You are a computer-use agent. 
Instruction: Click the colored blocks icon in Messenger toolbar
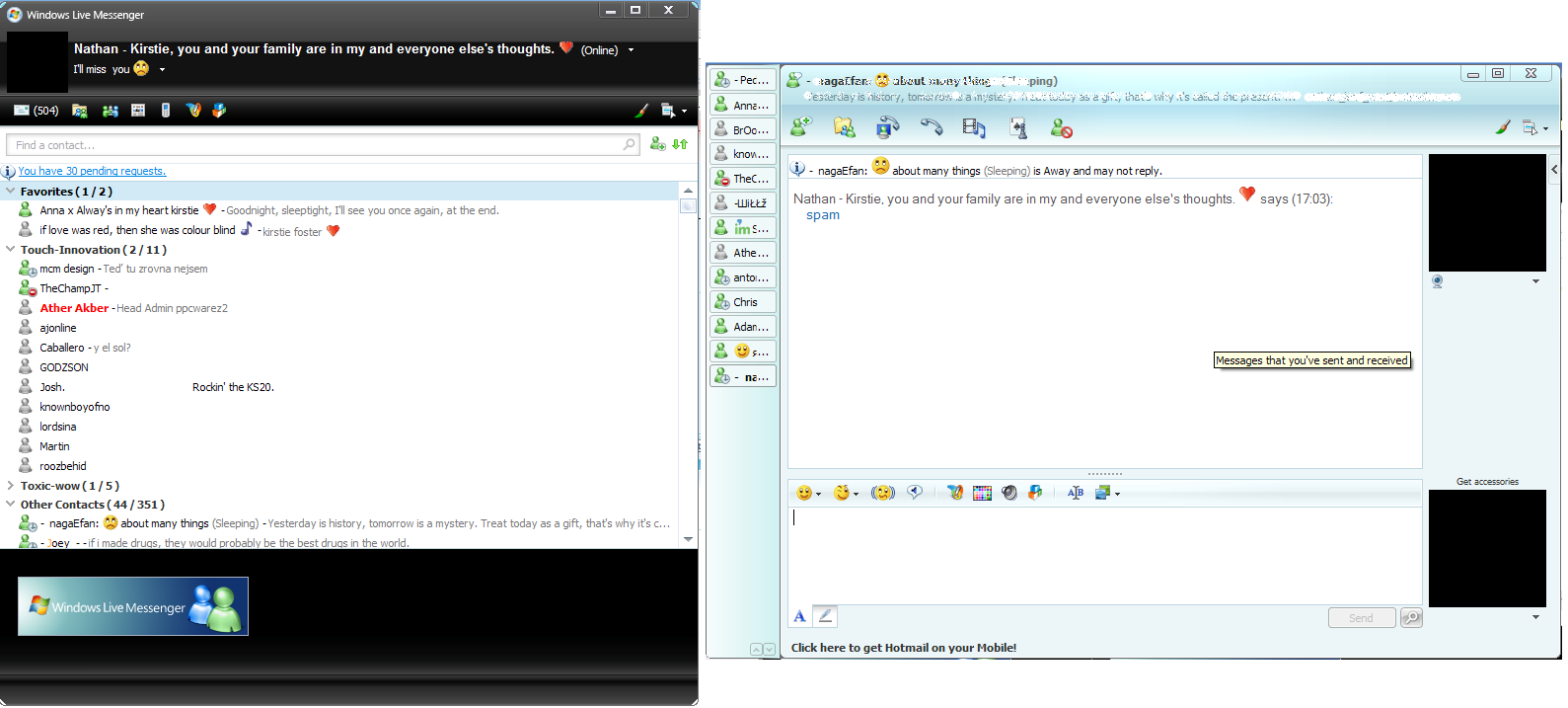point(219,111)
